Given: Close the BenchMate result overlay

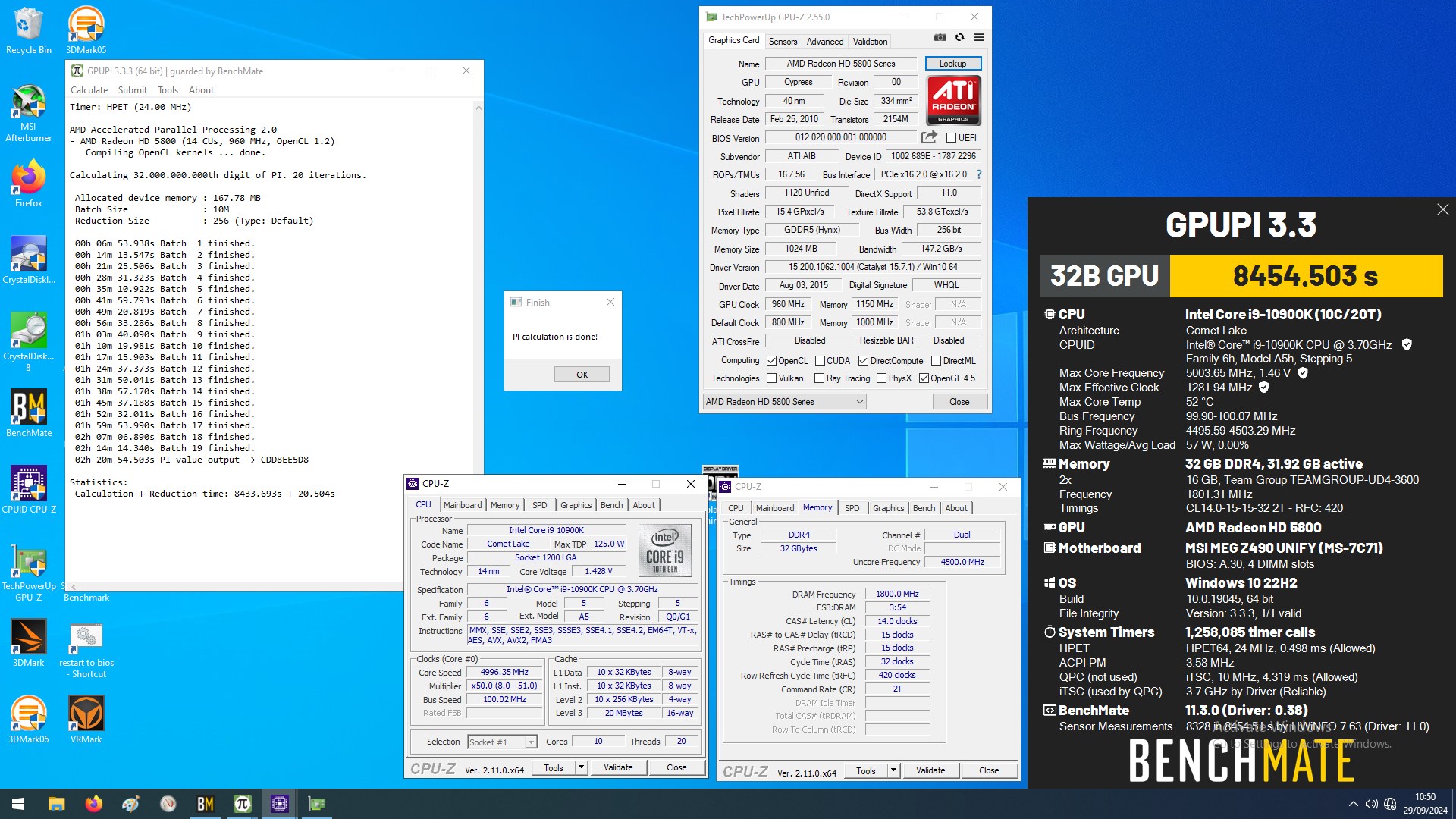Looking at the screenshot, I should (x=1442, y=210).
